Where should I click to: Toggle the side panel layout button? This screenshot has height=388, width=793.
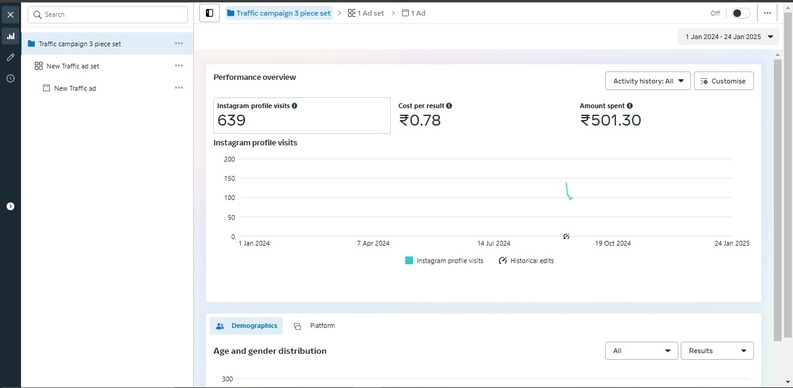coord(209,13)
